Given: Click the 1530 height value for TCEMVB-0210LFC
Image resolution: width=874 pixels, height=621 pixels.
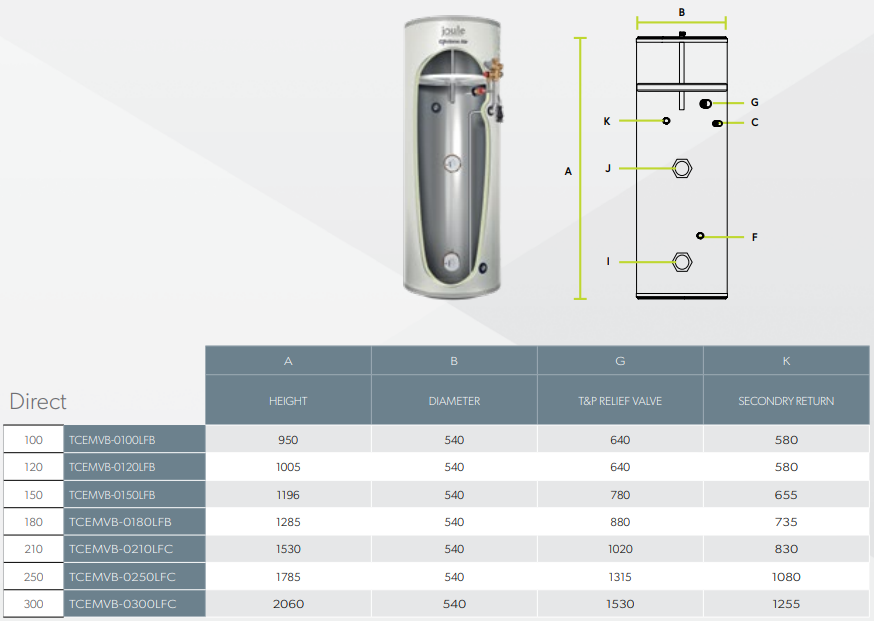Looking at the screenshot, I should [x=288, y=548].
